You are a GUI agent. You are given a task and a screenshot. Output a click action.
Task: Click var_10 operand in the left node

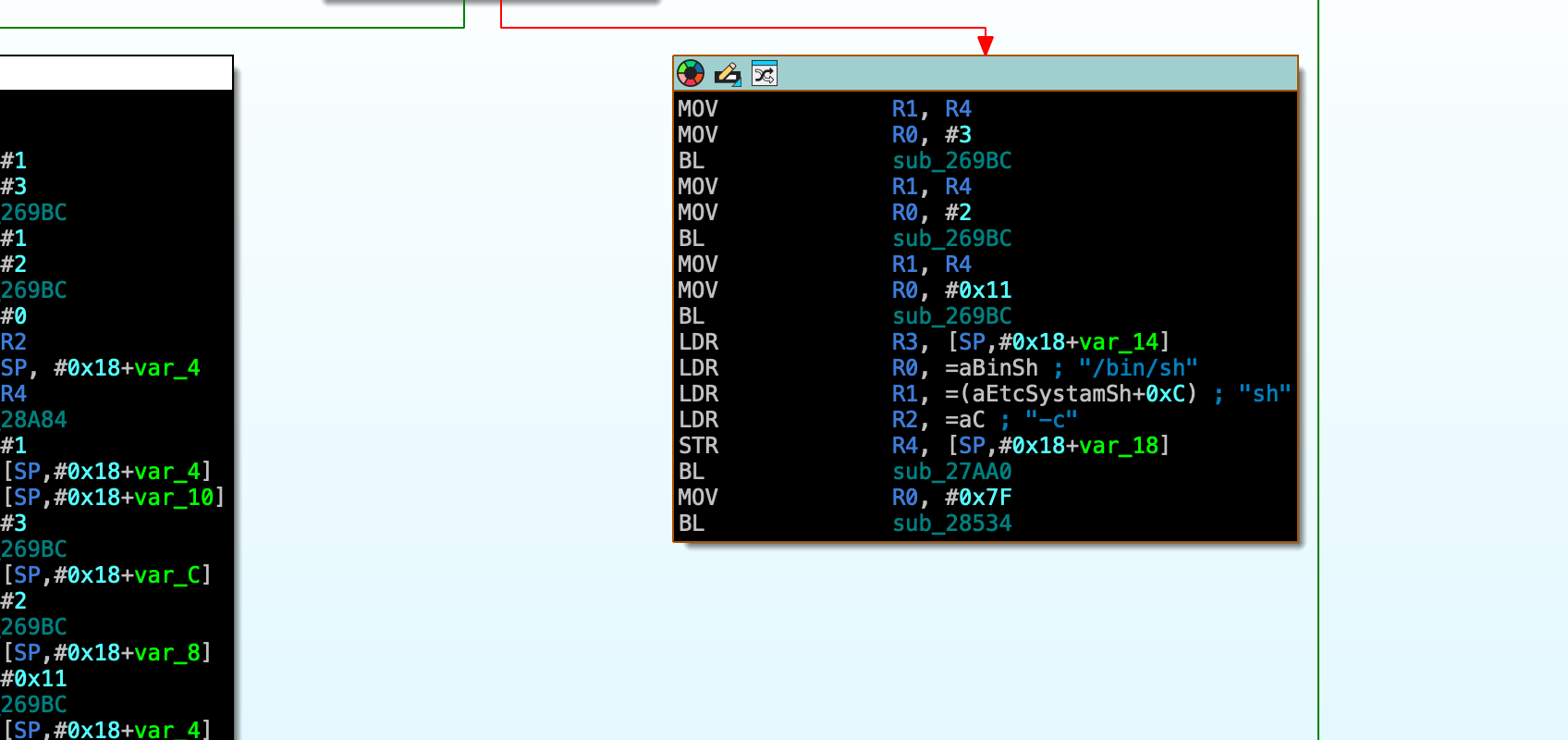click(x=174, y=498)
